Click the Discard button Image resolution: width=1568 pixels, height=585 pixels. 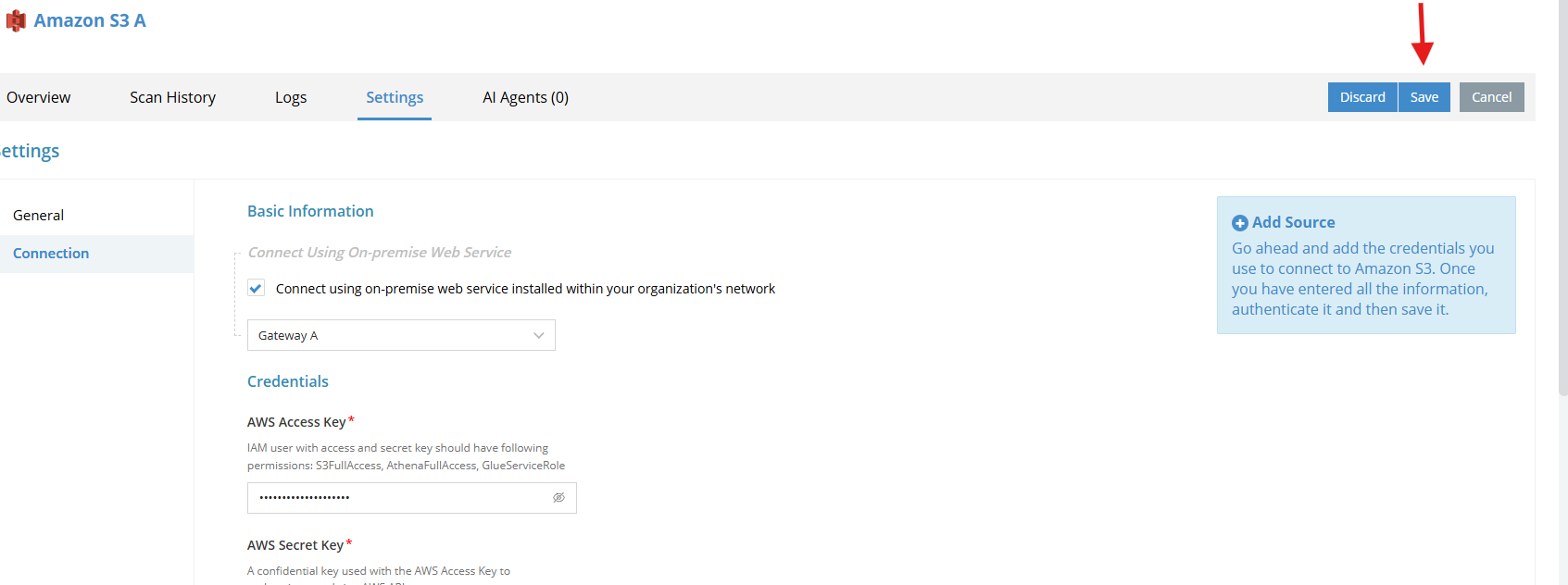(1362, 97)
